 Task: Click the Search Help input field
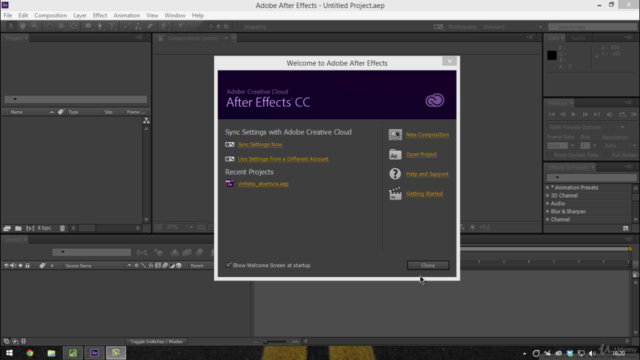coord(592,27)
